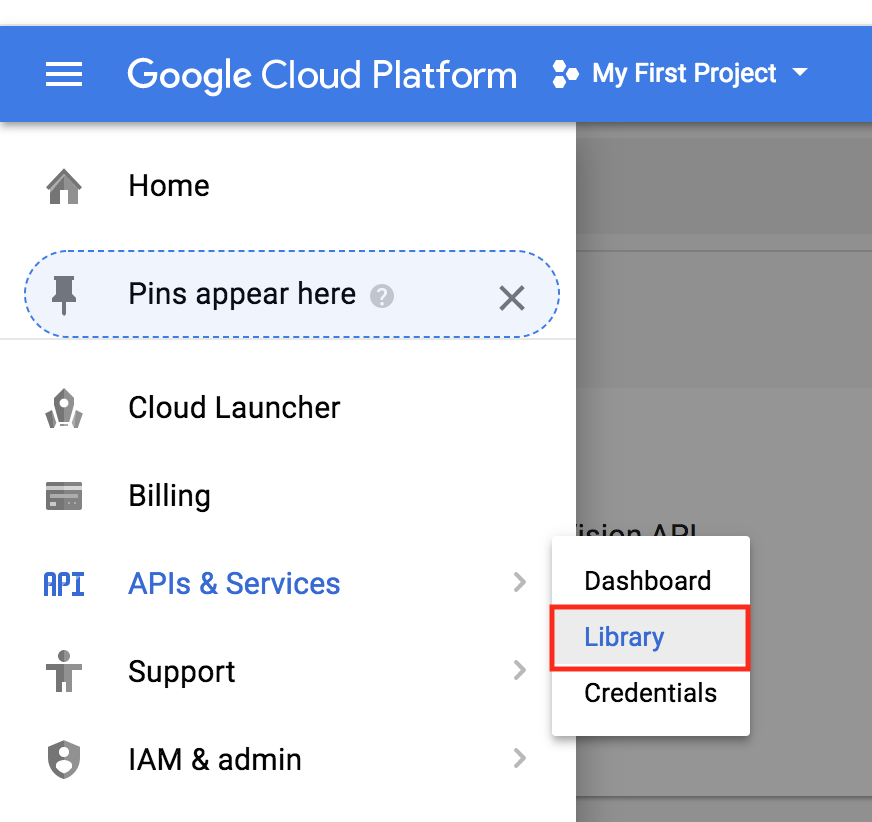
Task: Click the Support person icon
Action: pyautogui.click(x=64, y=672)
